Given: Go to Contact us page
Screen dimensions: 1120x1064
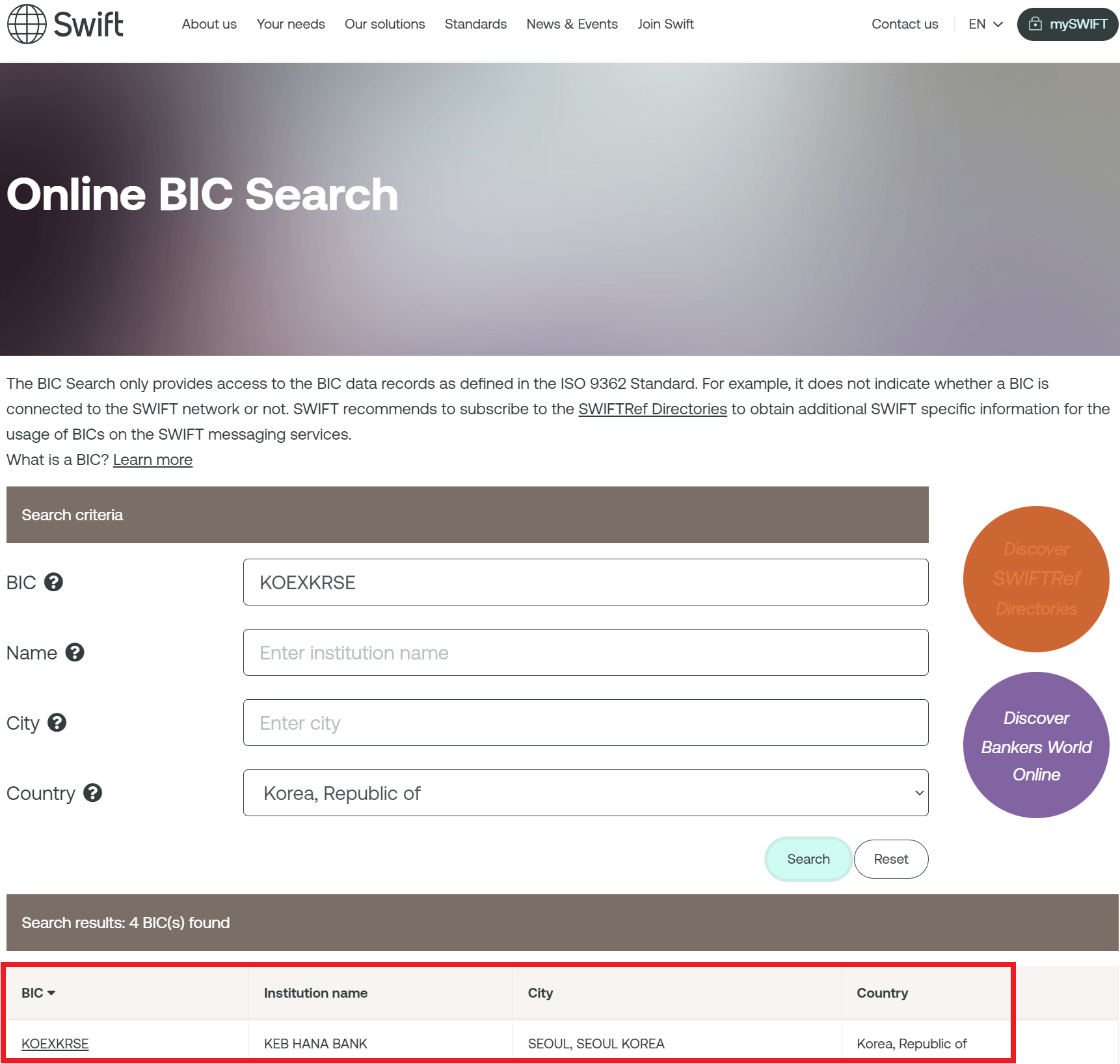Looking at the screenshot, I should click(x=905, y=24).
